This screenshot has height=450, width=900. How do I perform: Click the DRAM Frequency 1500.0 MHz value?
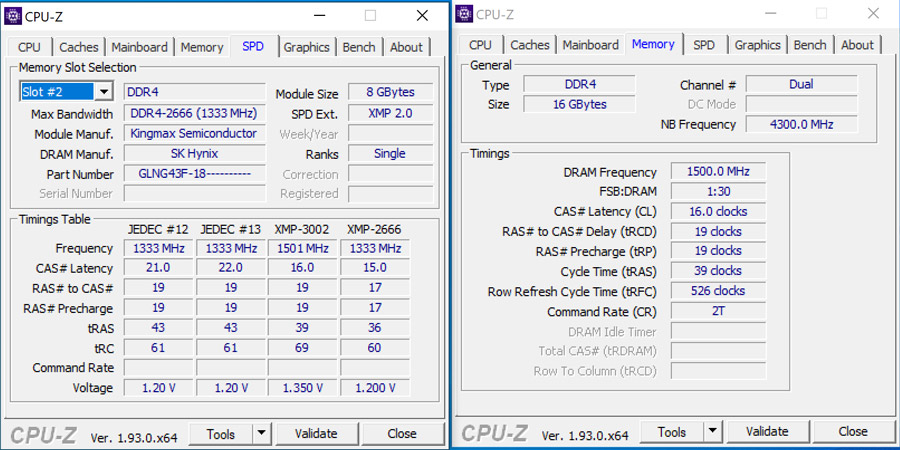pyautogui.click(x=718, y=171)
